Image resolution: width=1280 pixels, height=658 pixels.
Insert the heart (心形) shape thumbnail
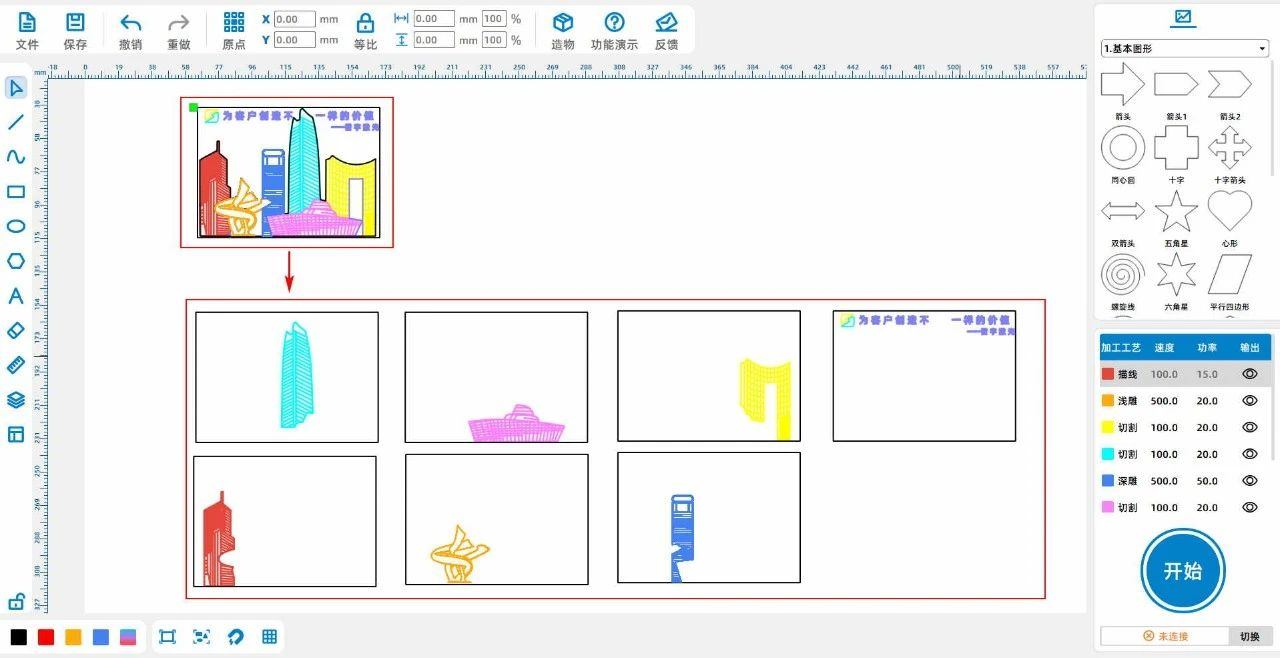pyautogui.click(x=1229, y=212)
